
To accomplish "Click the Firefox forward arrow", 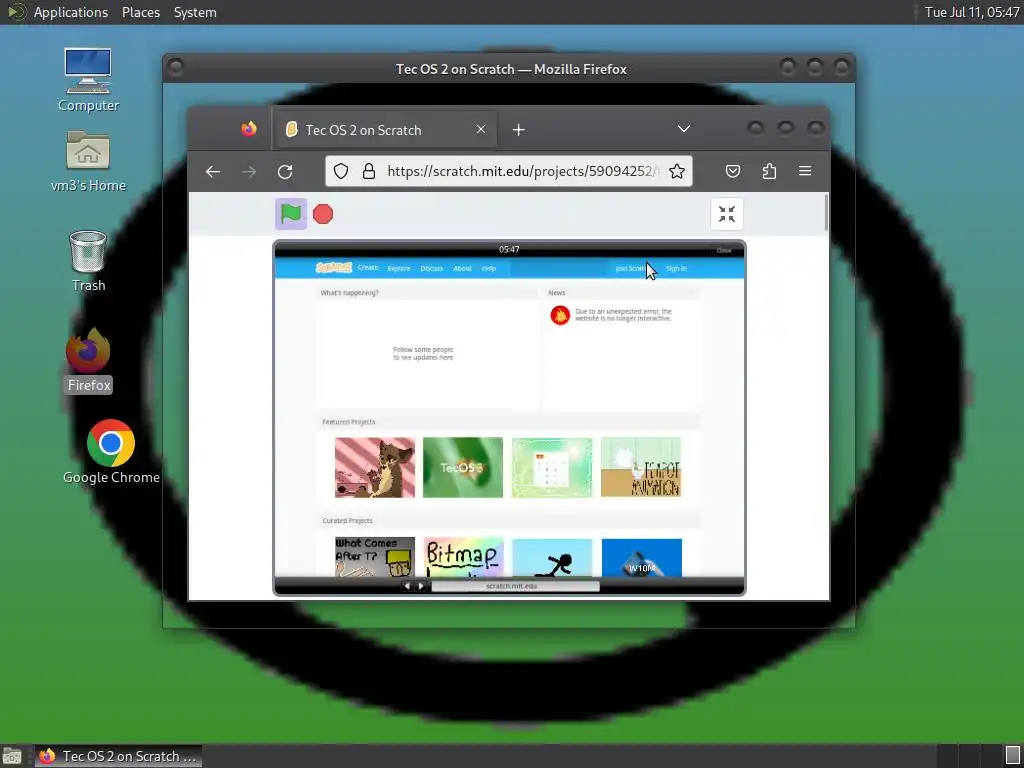I will (249, 172).
